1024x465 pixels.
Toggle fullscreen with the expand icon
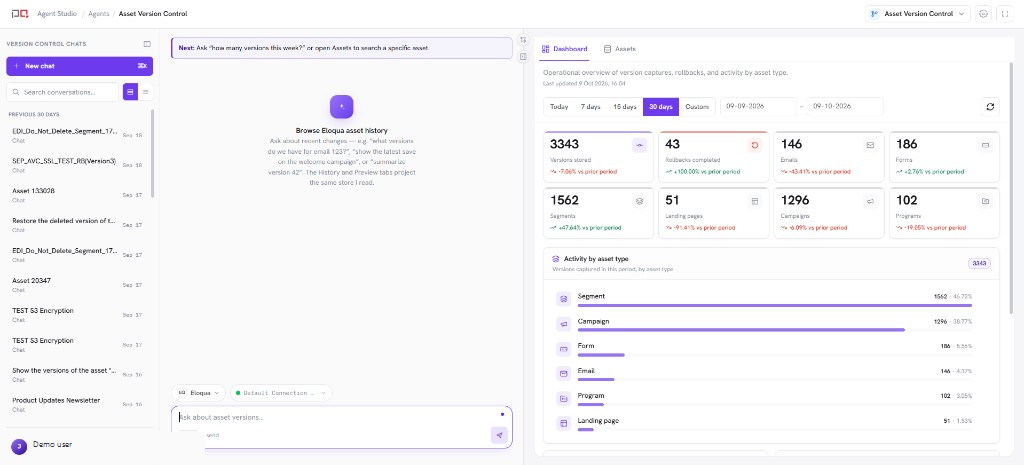point(1004,14)
